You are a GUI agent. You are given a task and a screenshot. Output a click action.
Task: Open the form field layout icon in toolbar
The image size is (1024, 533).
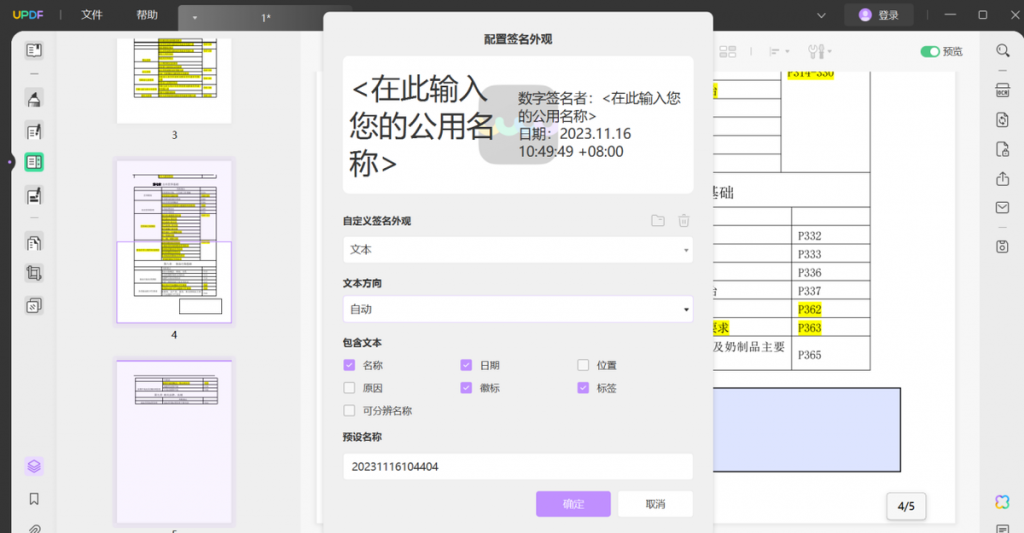coord(728,51)
